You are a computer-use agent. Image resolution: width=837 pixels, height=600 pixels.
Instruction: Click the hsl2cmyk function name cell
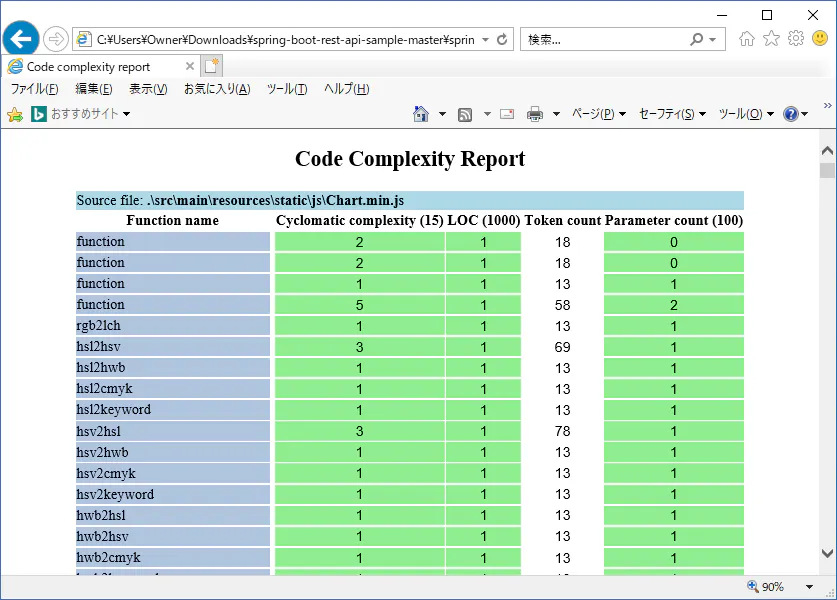pos(172,389)
